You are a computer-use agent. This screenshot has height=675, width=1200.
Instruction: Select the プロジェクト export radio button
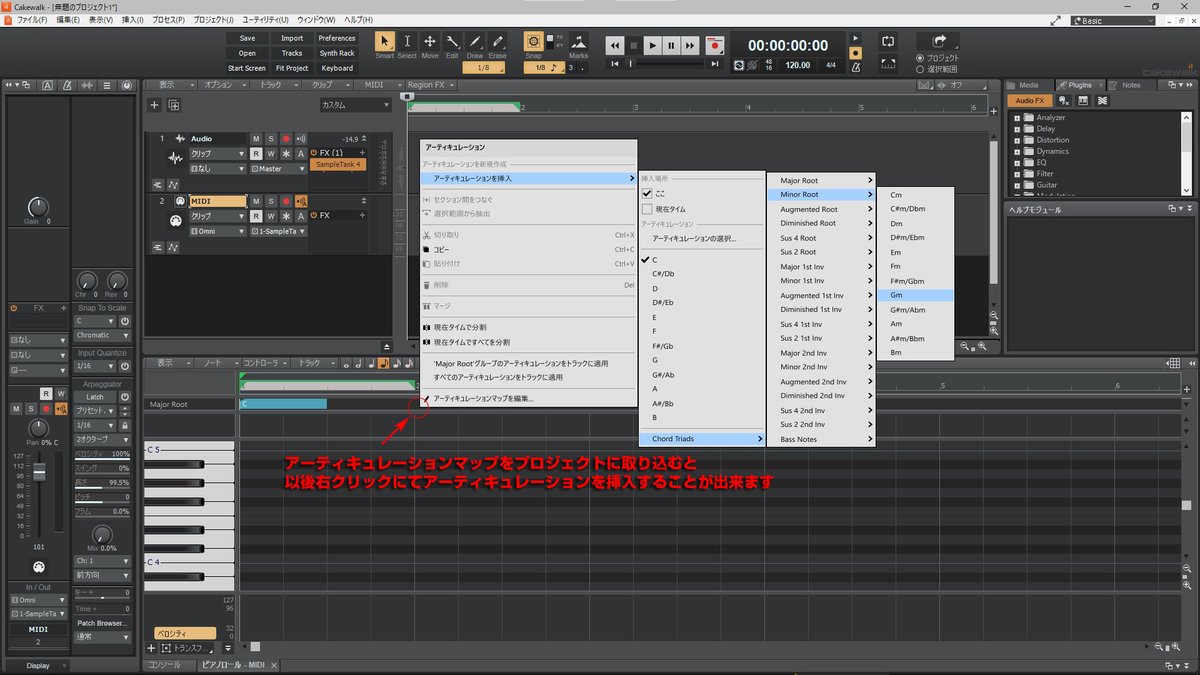(x=920, y=57)
